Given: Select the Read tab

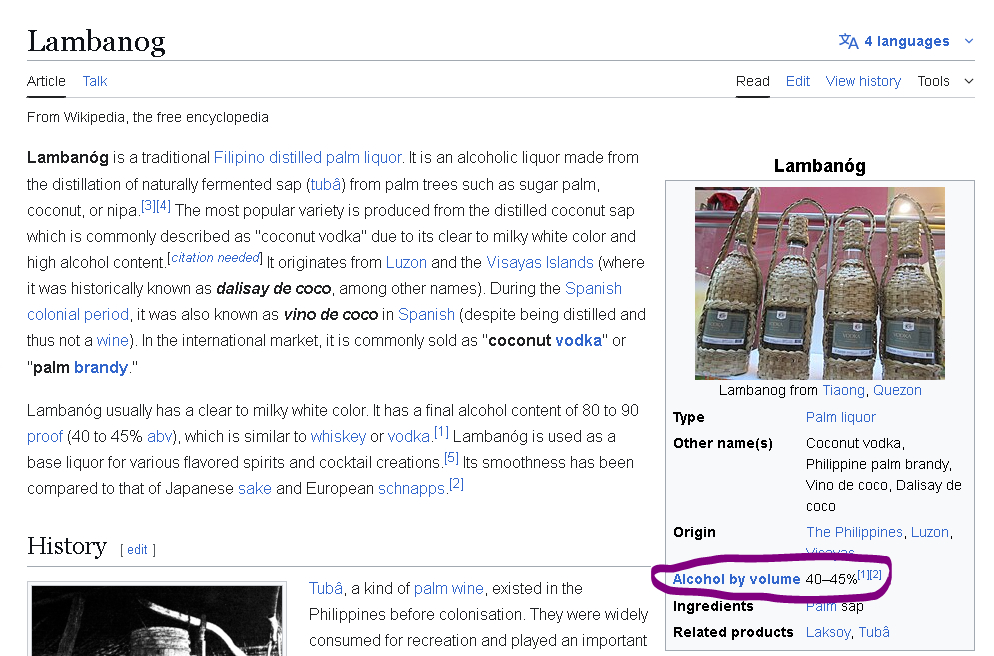Looking at the screenshot, I should click(753, 81).
